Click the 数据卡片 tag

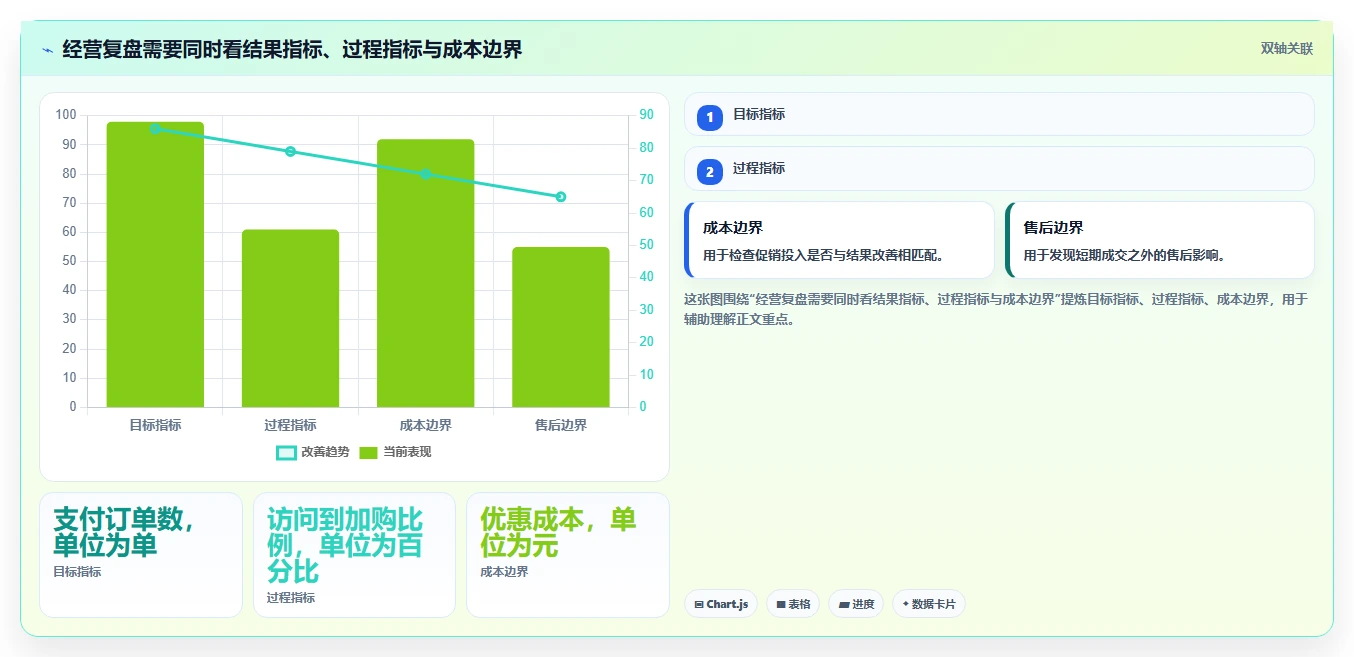(929, 604)
